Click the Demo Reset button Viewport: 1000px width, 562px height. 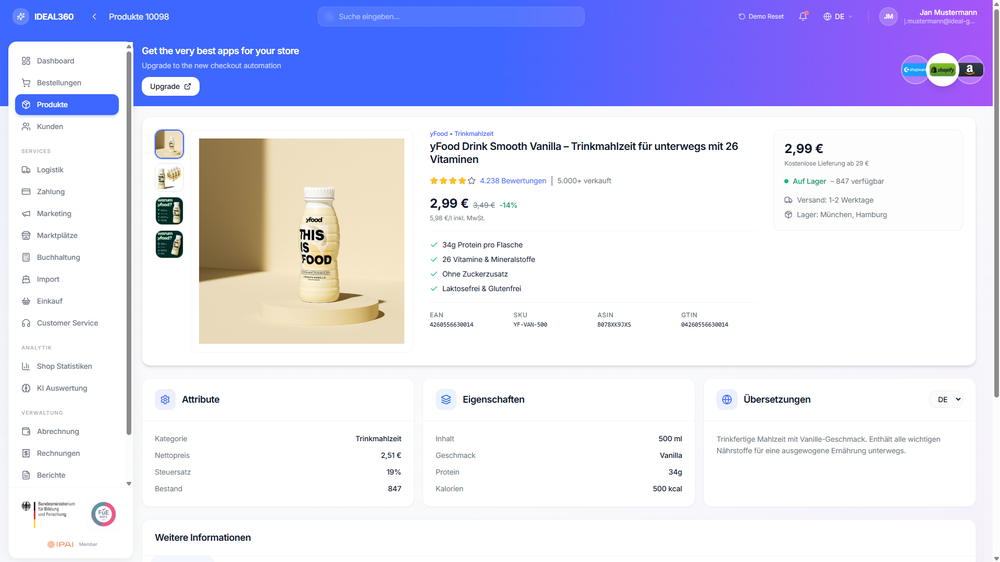point(761,17)
